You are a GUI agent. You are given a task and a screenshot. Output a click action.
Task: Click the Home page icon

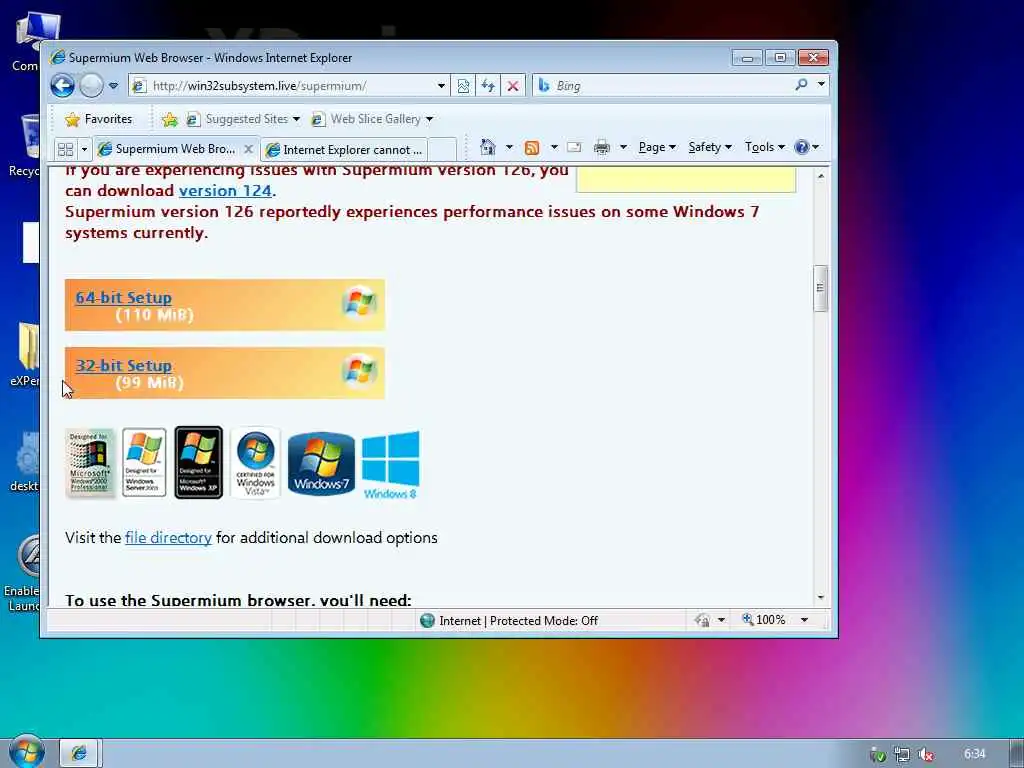point(488,147)
